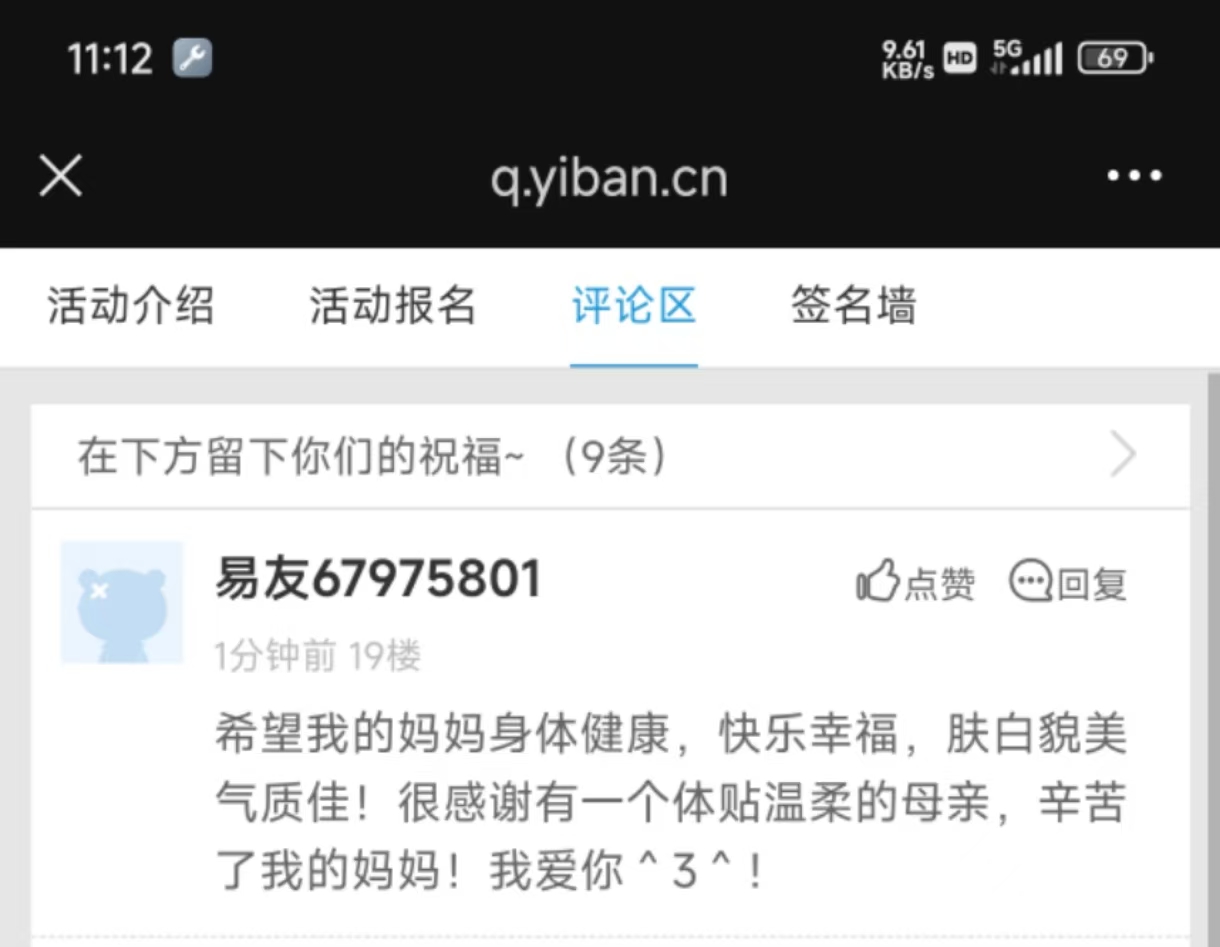1220x947 pixels.
Task: Tap the 5G signal strength icon
Action: point(1026,58)
